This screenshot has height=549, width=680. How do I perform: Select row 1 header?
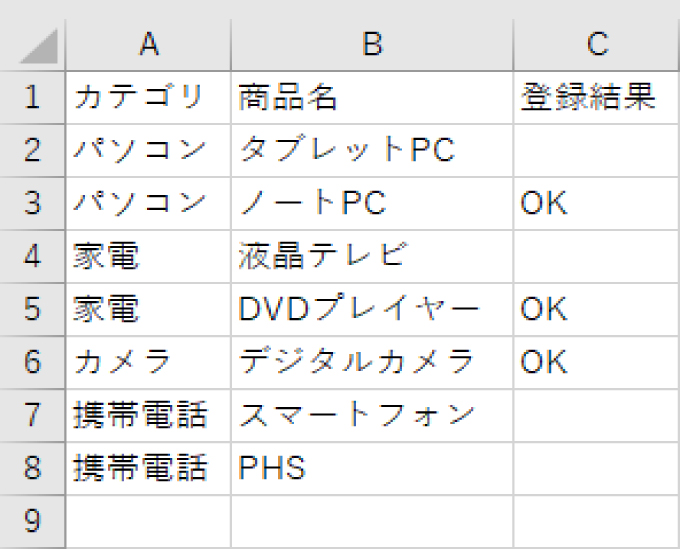tap(33, 98)
